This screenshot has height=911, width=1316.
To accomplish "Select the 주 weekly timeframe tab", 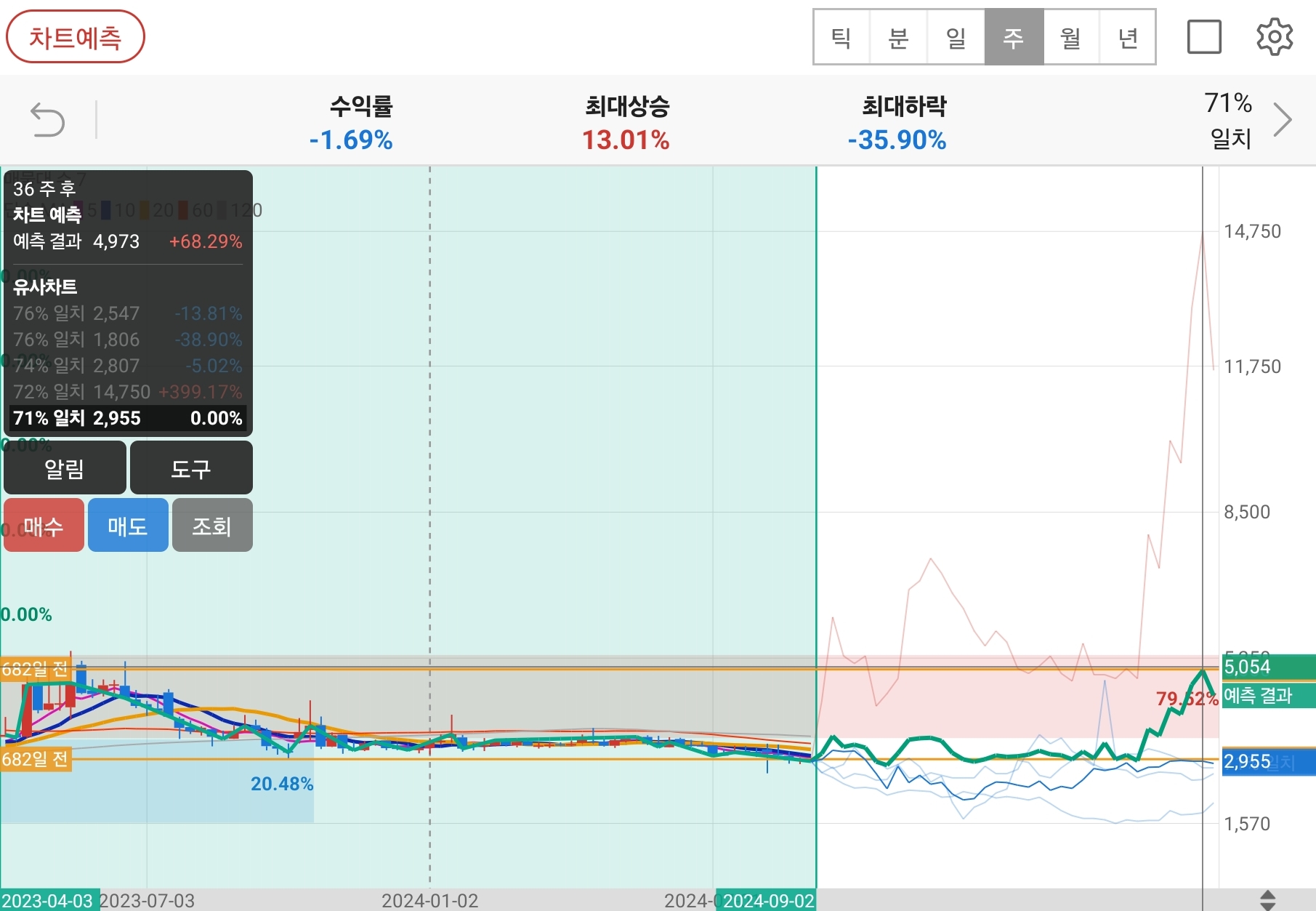I will tap(1014, 37).
